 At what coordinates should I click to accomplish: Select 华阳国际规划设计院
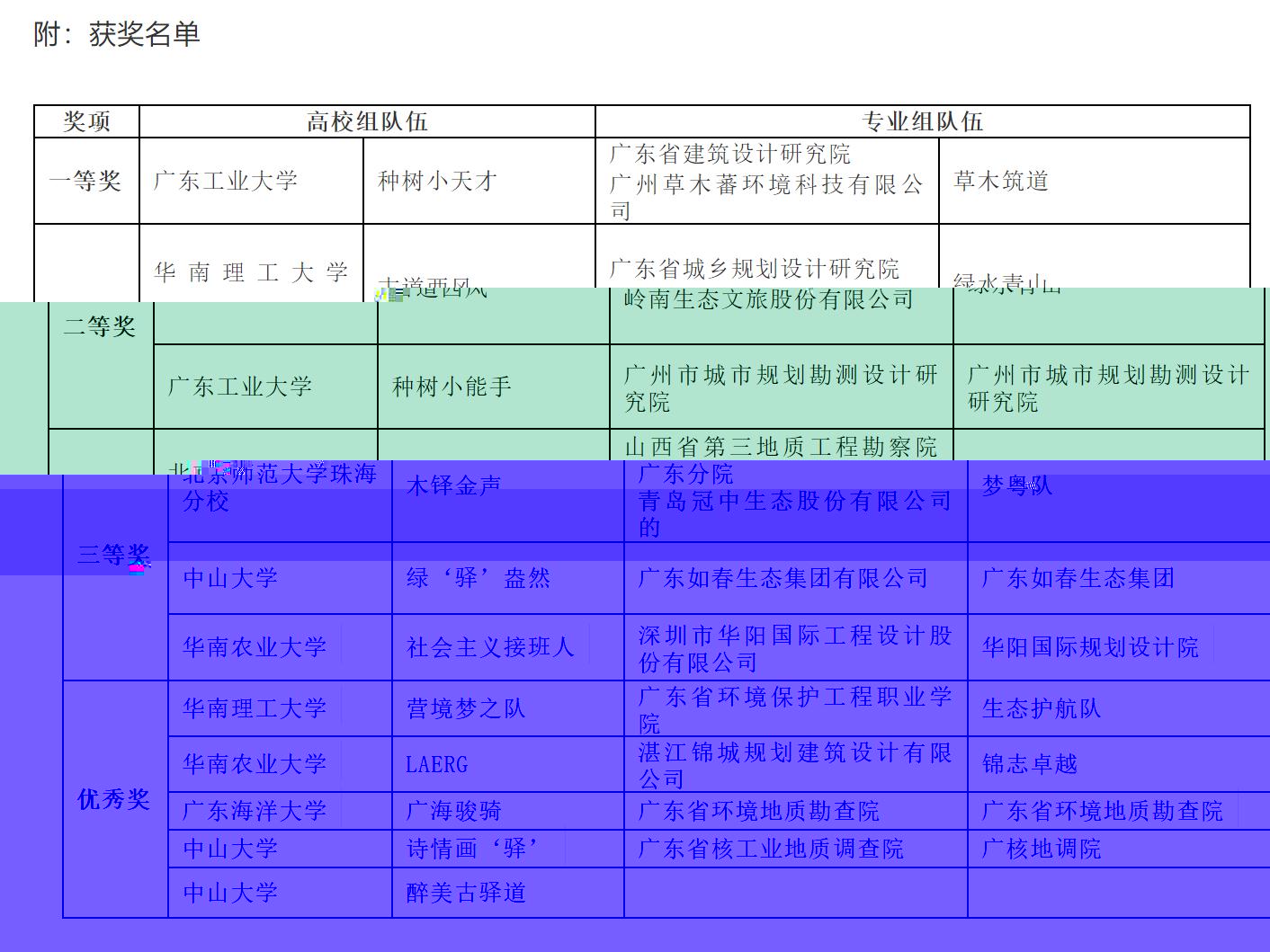(1091, 647)
